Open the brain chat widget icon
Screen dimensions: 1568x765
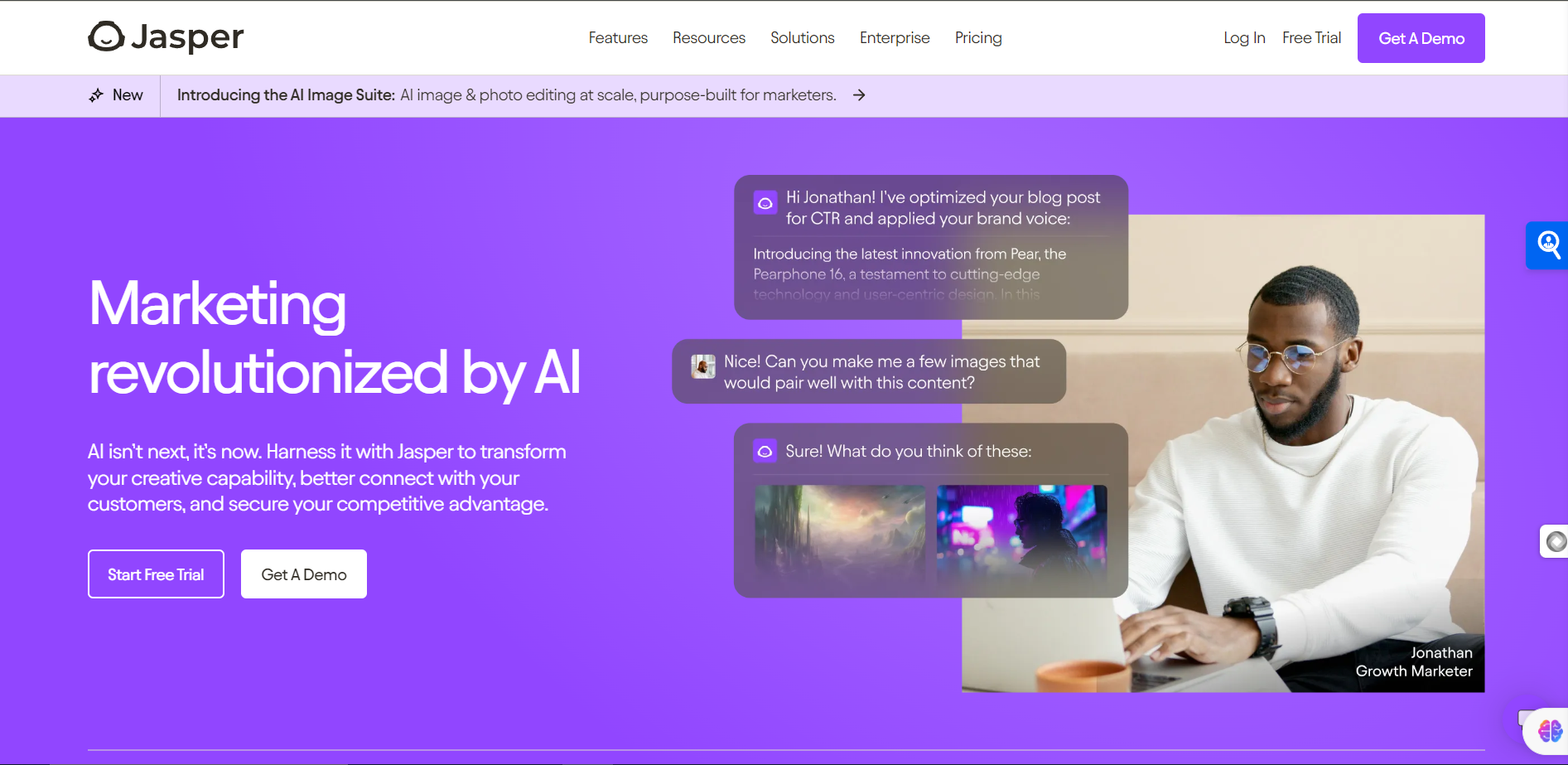click(1549, 730)
